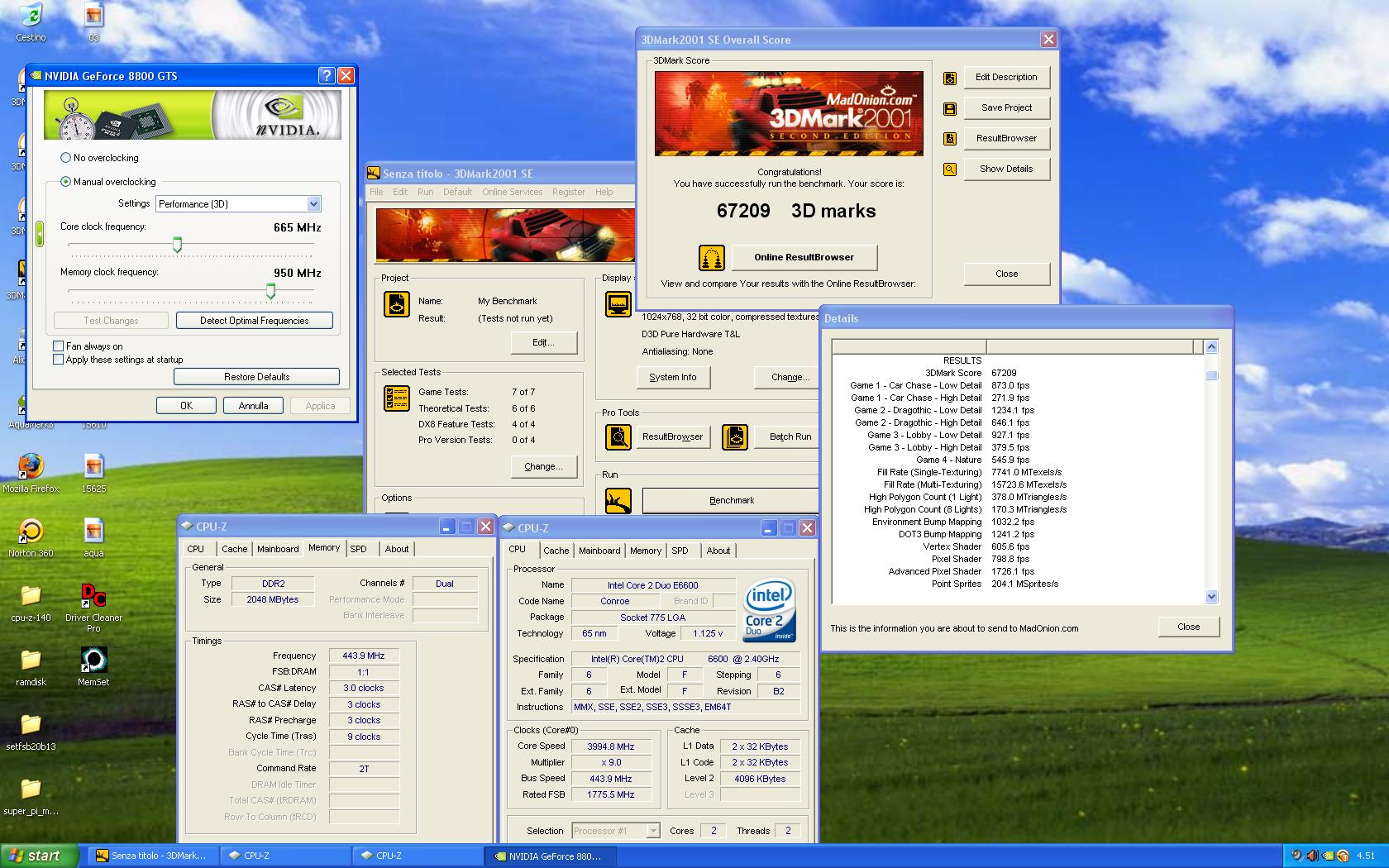This screenshot has height=868, width=1389.
Task: Click the Intel Core 2 Duo E6600 Name field
Action: click(652, 585)
